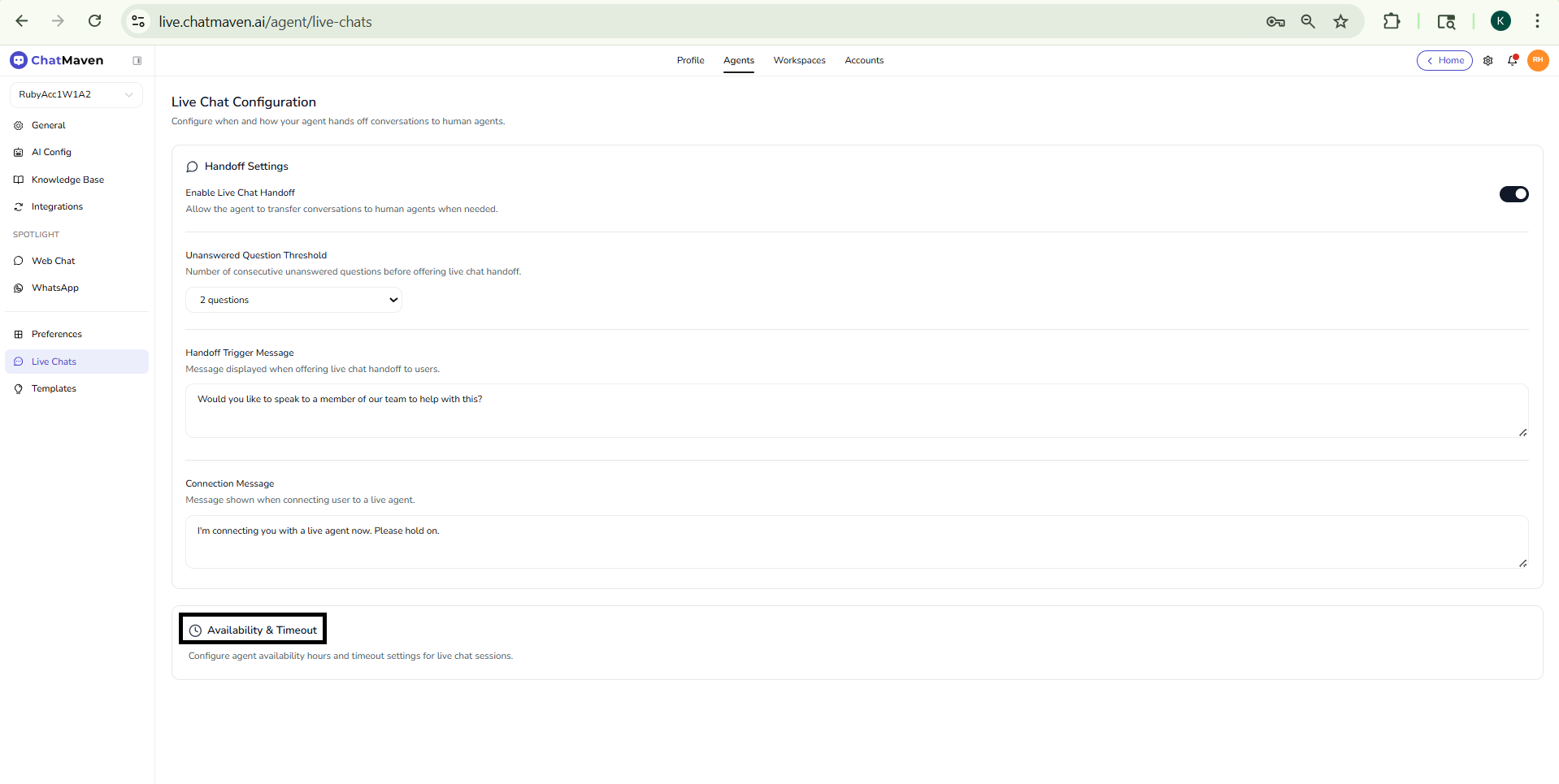Viewport: 1559px width, 784px height.
Task: Select the WhatsApp channel icon
Action: (x=17, y=288)
